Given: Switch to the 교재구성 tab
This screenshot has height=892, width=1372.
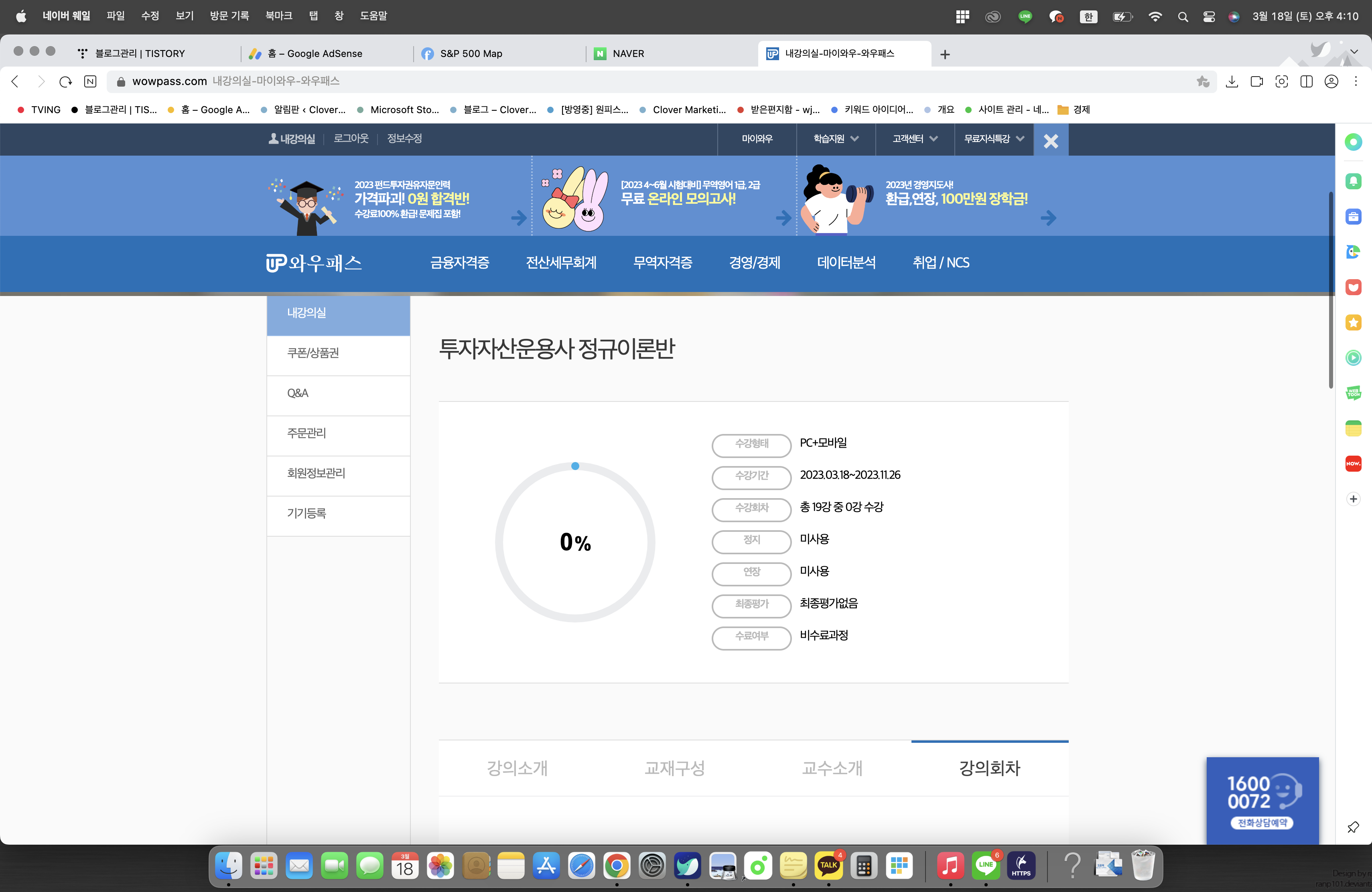Looking at the screenshot, I should point(674,768).
